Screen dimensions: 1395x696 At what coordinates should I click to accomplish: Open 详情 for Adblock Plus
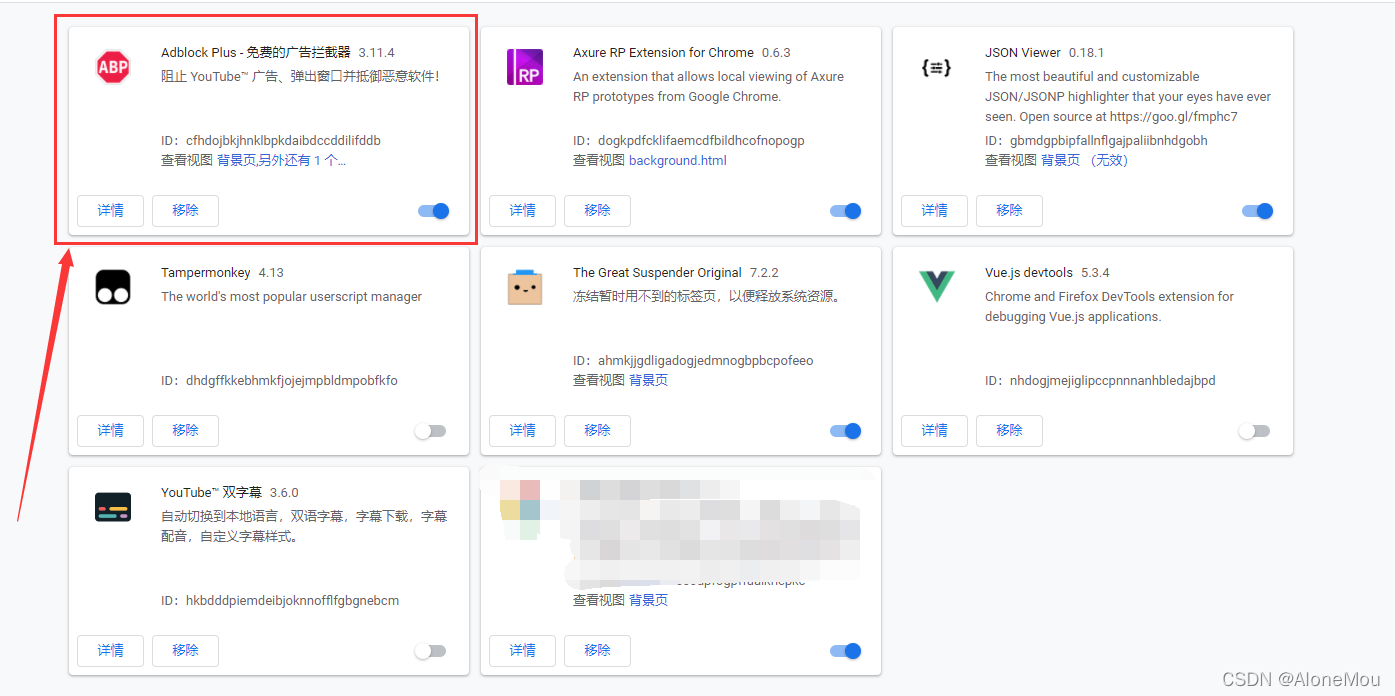(x=111, y=211)
